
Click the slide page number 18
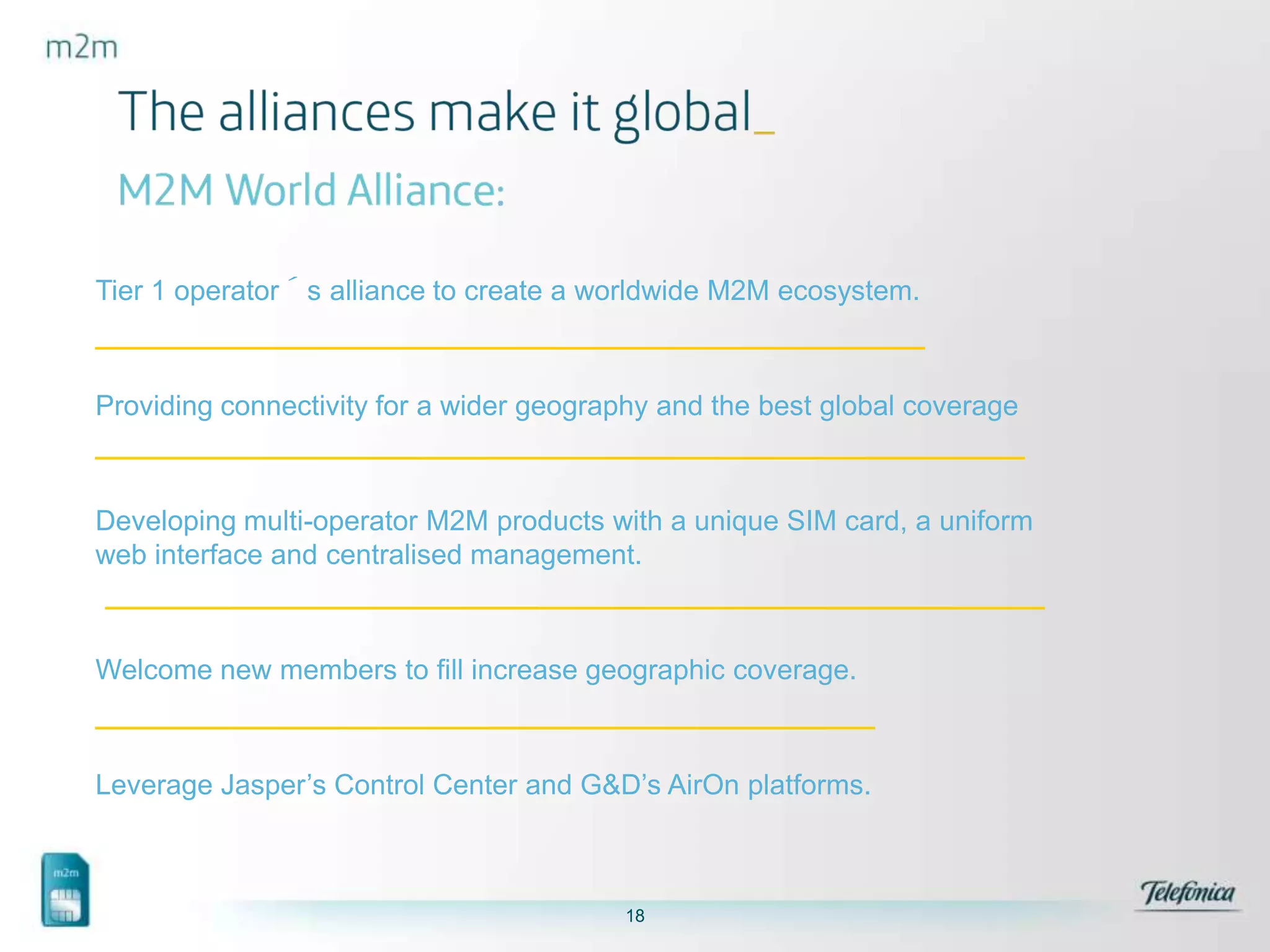coord(635,916)
